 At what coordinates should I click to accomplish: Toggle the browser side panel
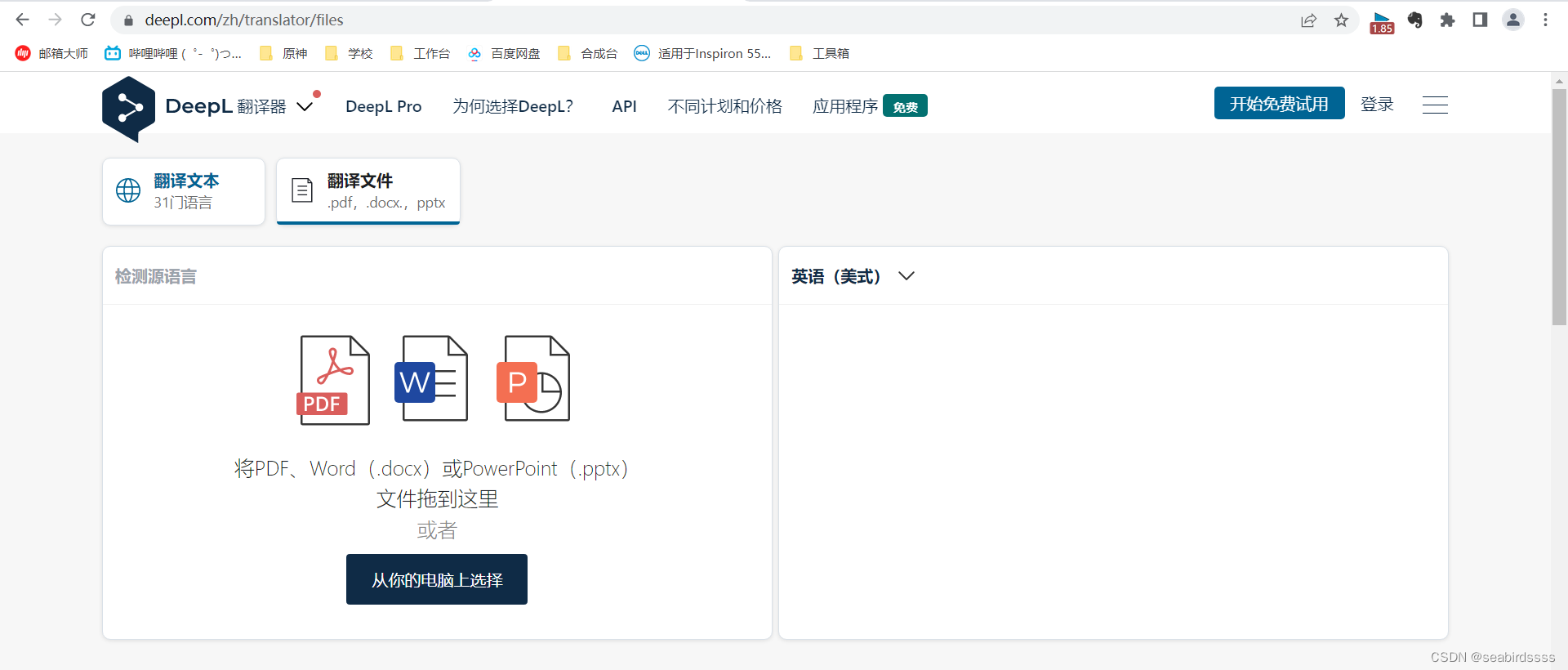1480,20
